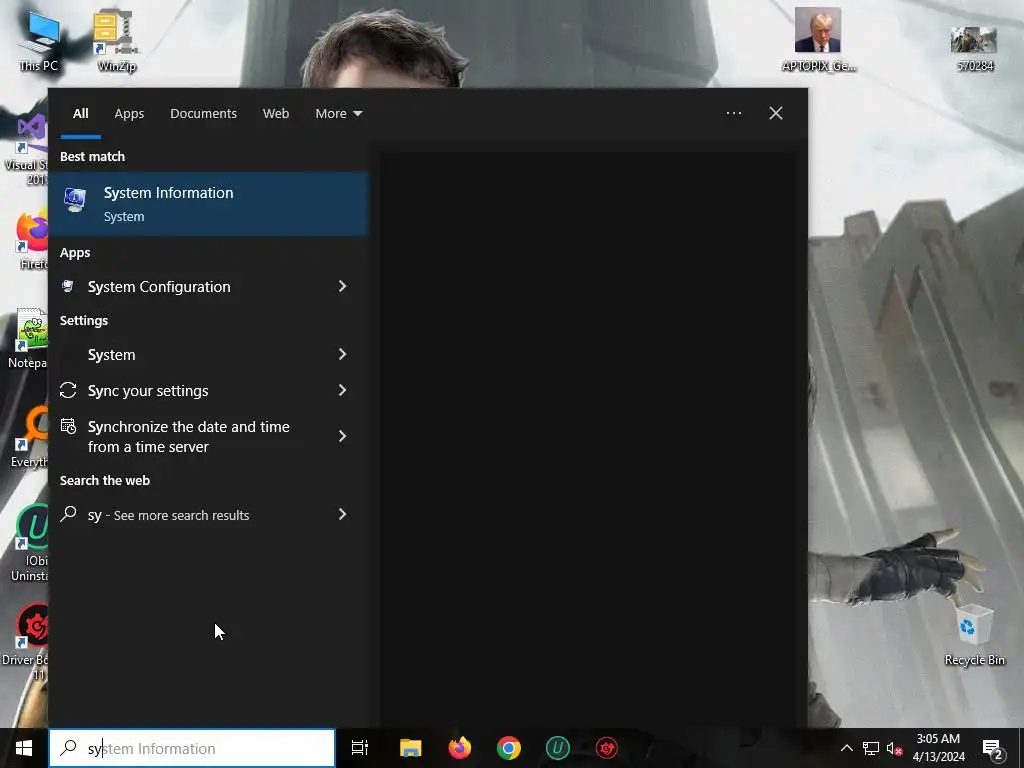This screenshot has height=768, width=1024.
Task: Open Task View from the taskbar
Action: pyautogui.click(x=360, y=748)
